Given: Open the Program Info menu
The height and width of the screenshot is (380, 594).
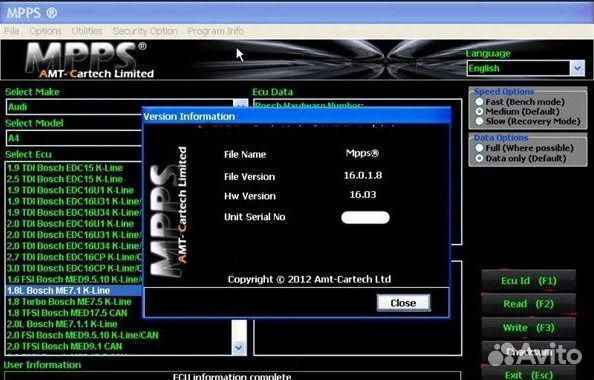Looking at the screenshot, I should pos(215,31).
